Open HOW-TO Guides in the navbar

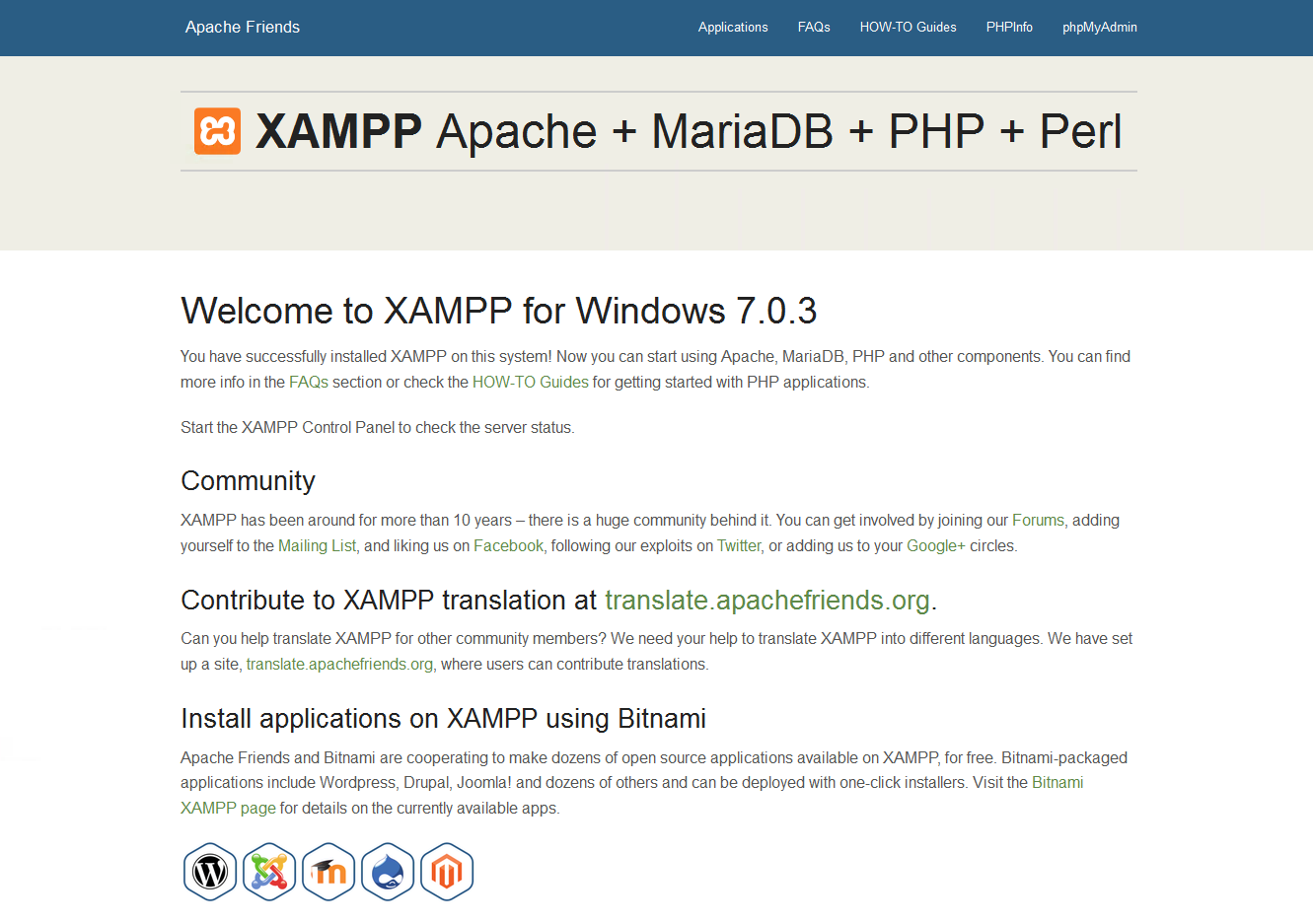pos(908,28)
